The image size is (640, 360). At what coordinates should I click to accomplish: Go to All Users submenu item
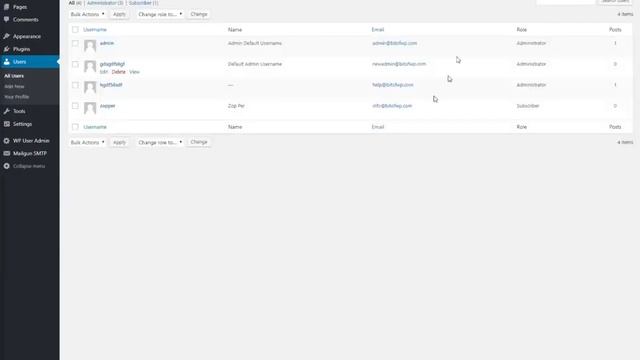(x=14, y=76)
